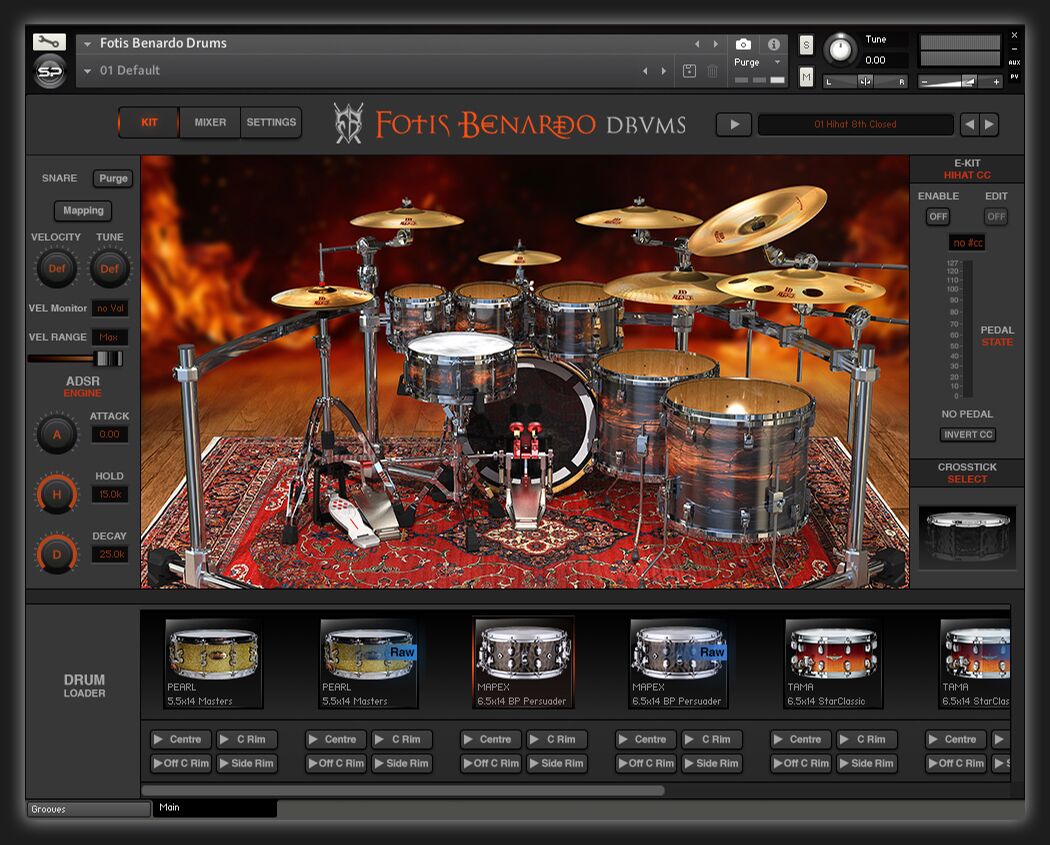Click the snare Mapping button
The height and width of the screenshot is (845, 1050).
pyautogui.click(x=83, y=211)
